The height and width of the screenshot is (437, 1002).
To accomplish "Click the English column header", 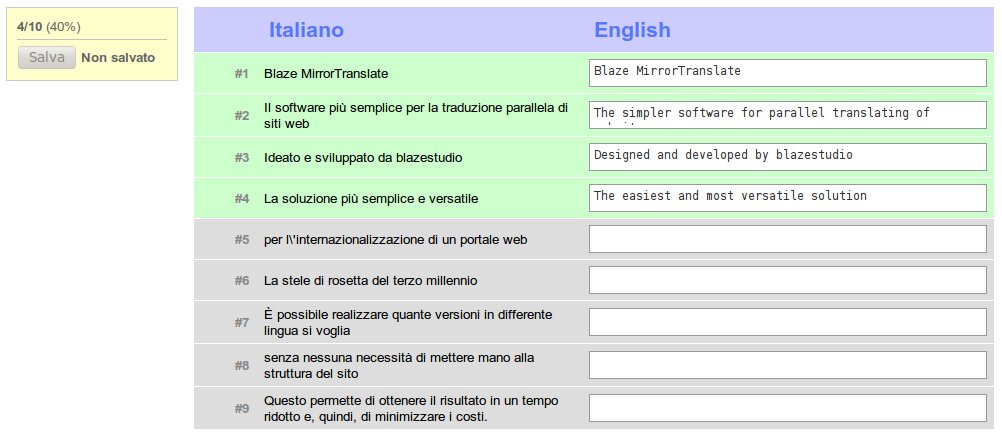I will pyautogui.click(x=632, y=30).
